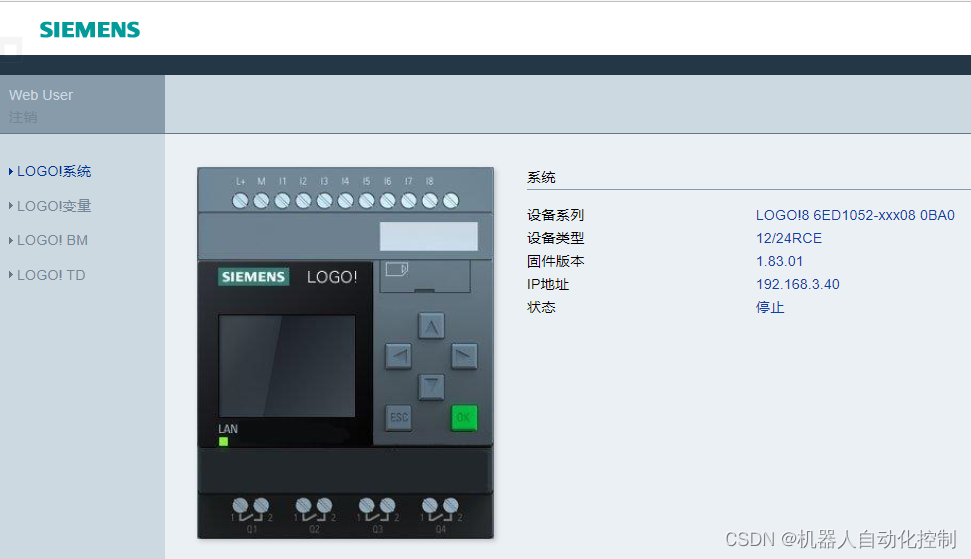Click the green OK key on device
The height and width of the screenshot is (559, 971).
pyautogui.click(x=464, y=418)
